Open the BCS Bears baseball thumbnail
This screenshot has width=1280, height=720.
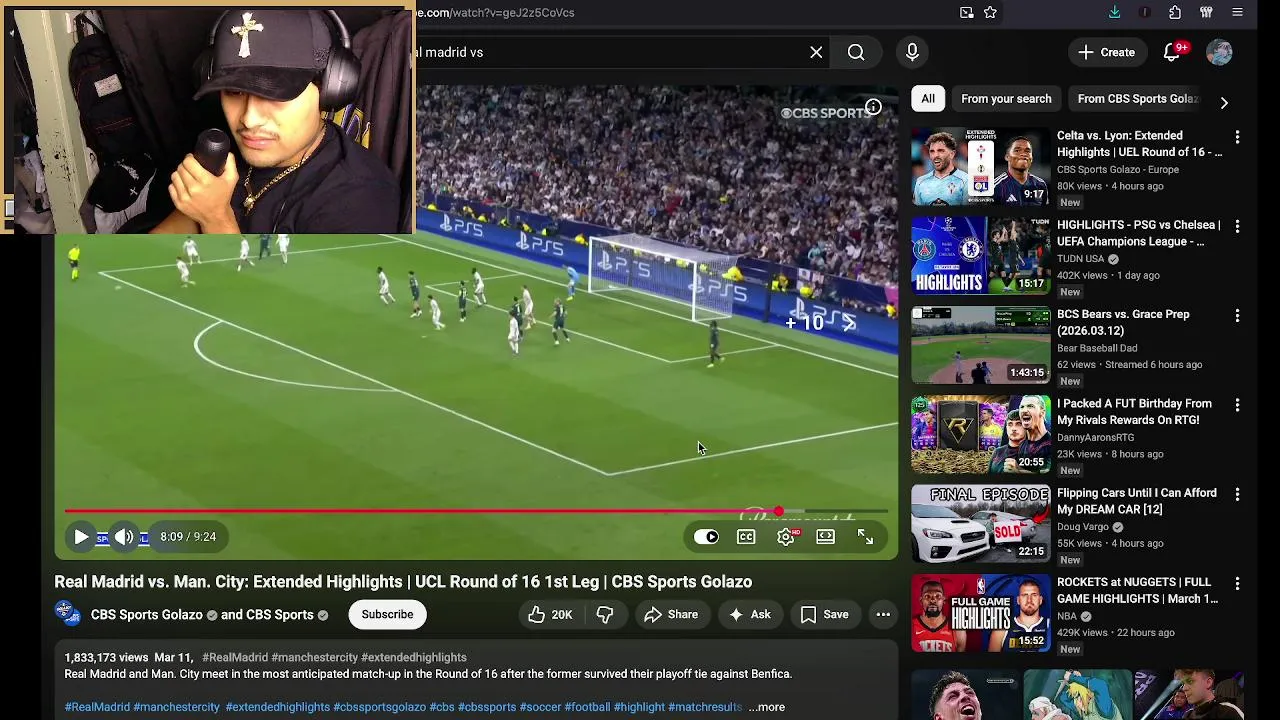click(x=981, y=344)
